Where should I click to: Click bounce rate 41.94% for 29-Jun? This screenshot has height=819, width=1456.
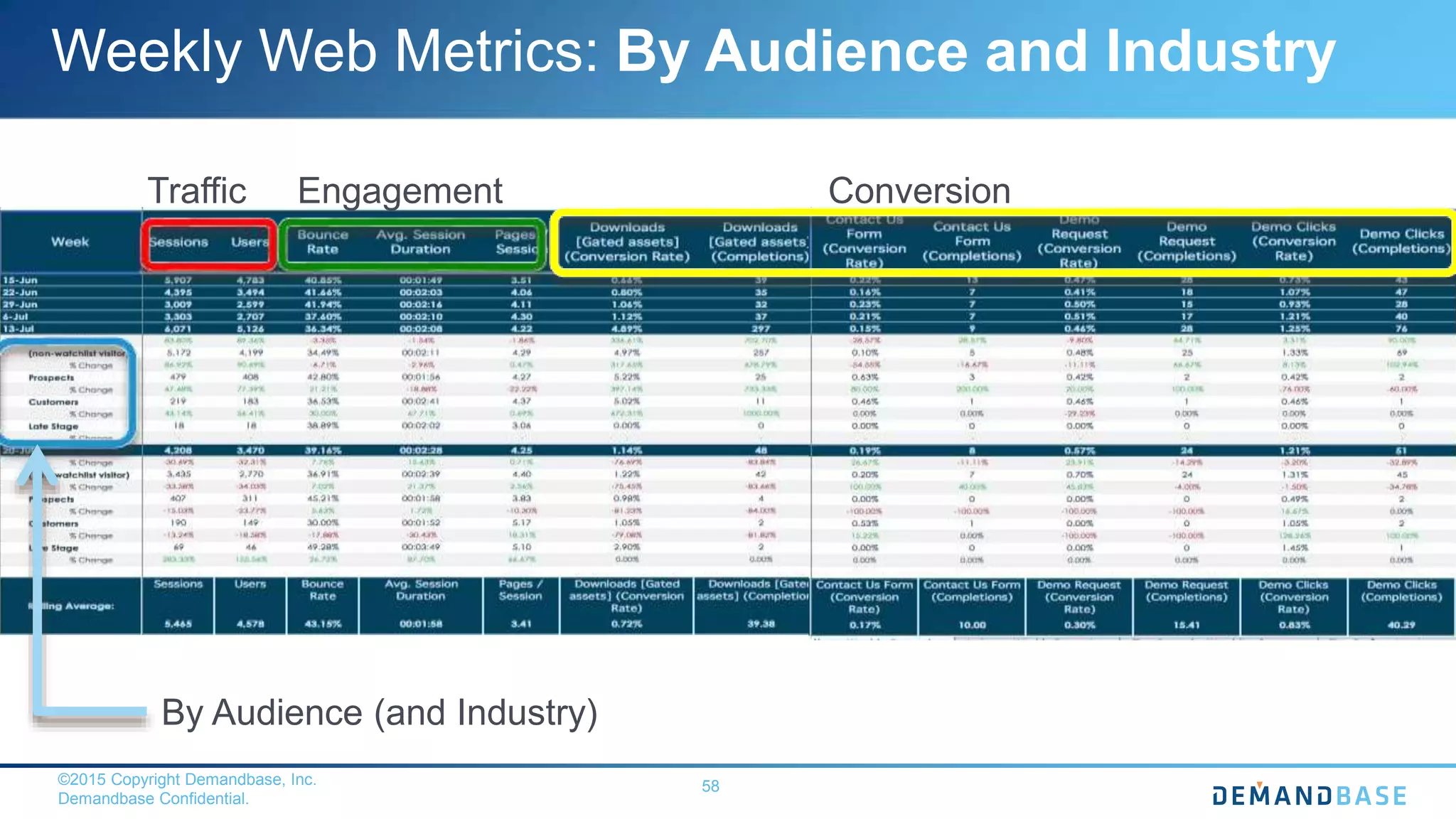[323, 304]
